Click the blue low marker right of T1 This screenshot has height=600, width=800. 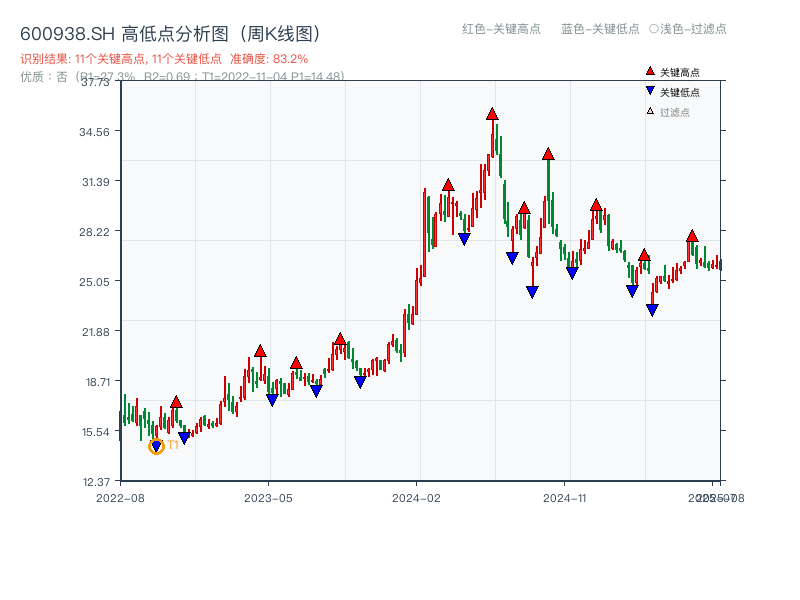coord(184,437)
